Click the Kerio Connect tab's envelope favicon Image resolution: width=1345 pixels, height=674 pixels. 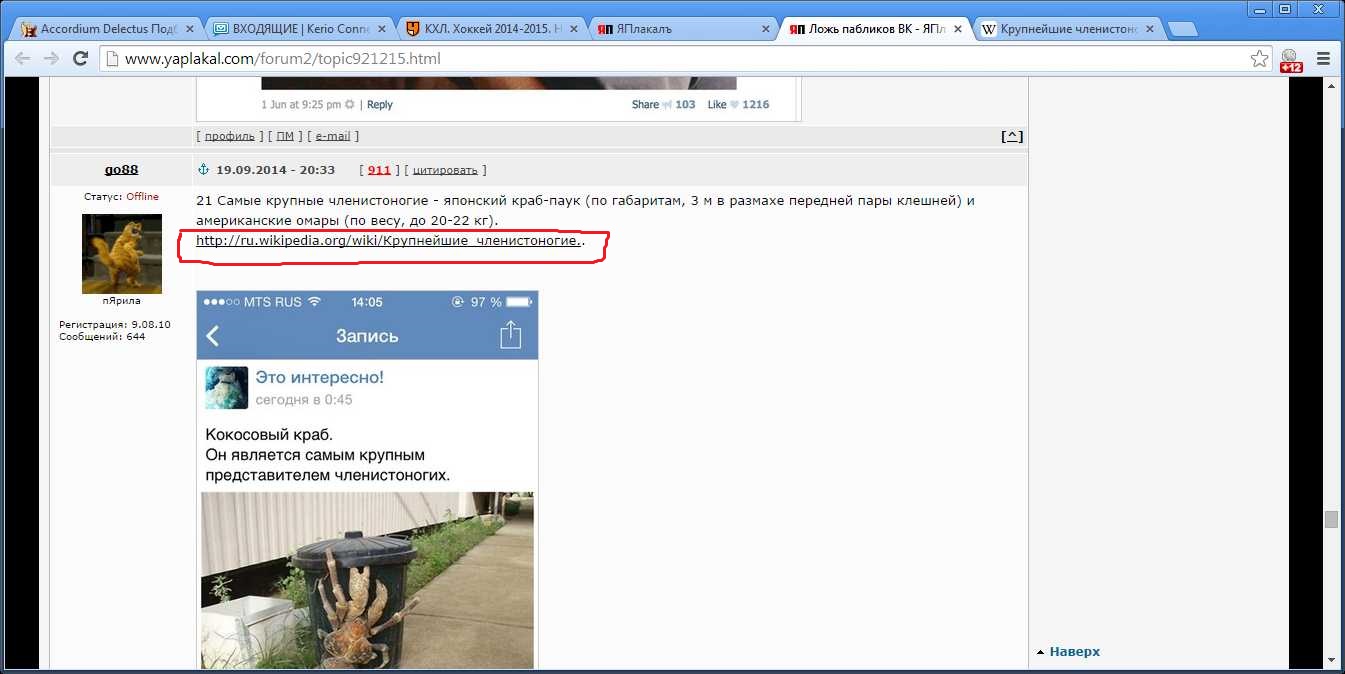click(220, 29)
